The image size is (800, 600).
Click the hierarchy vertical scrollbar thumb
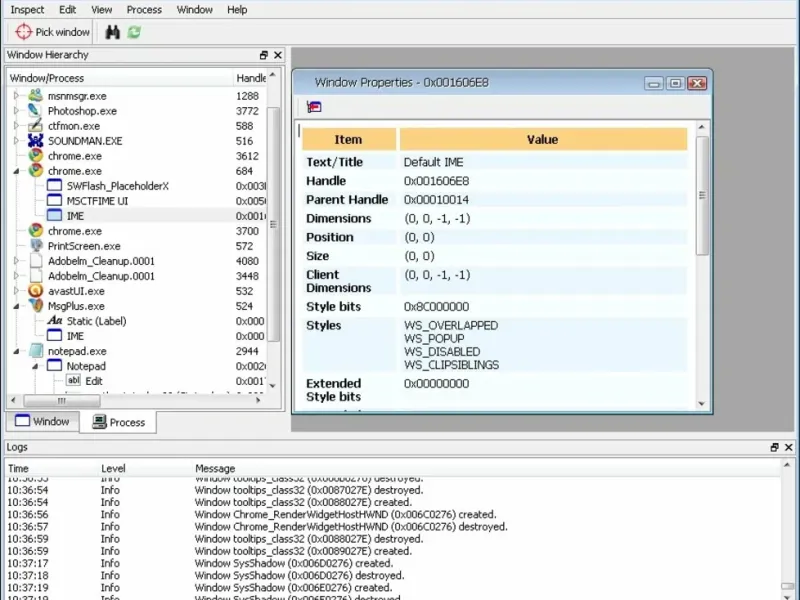273,223
